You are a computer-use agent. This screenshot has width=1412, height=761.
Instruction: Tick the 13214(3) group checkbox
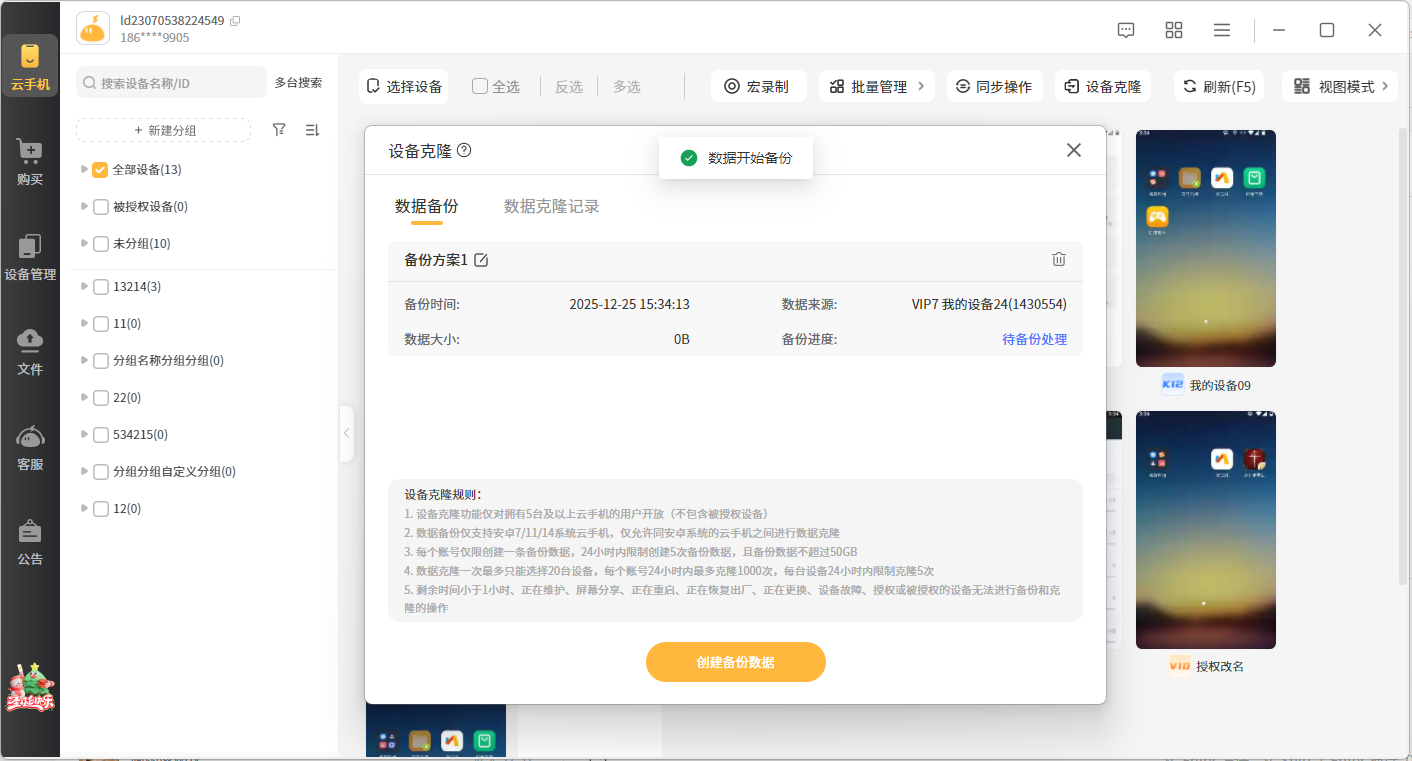click(x=100, y=287)
